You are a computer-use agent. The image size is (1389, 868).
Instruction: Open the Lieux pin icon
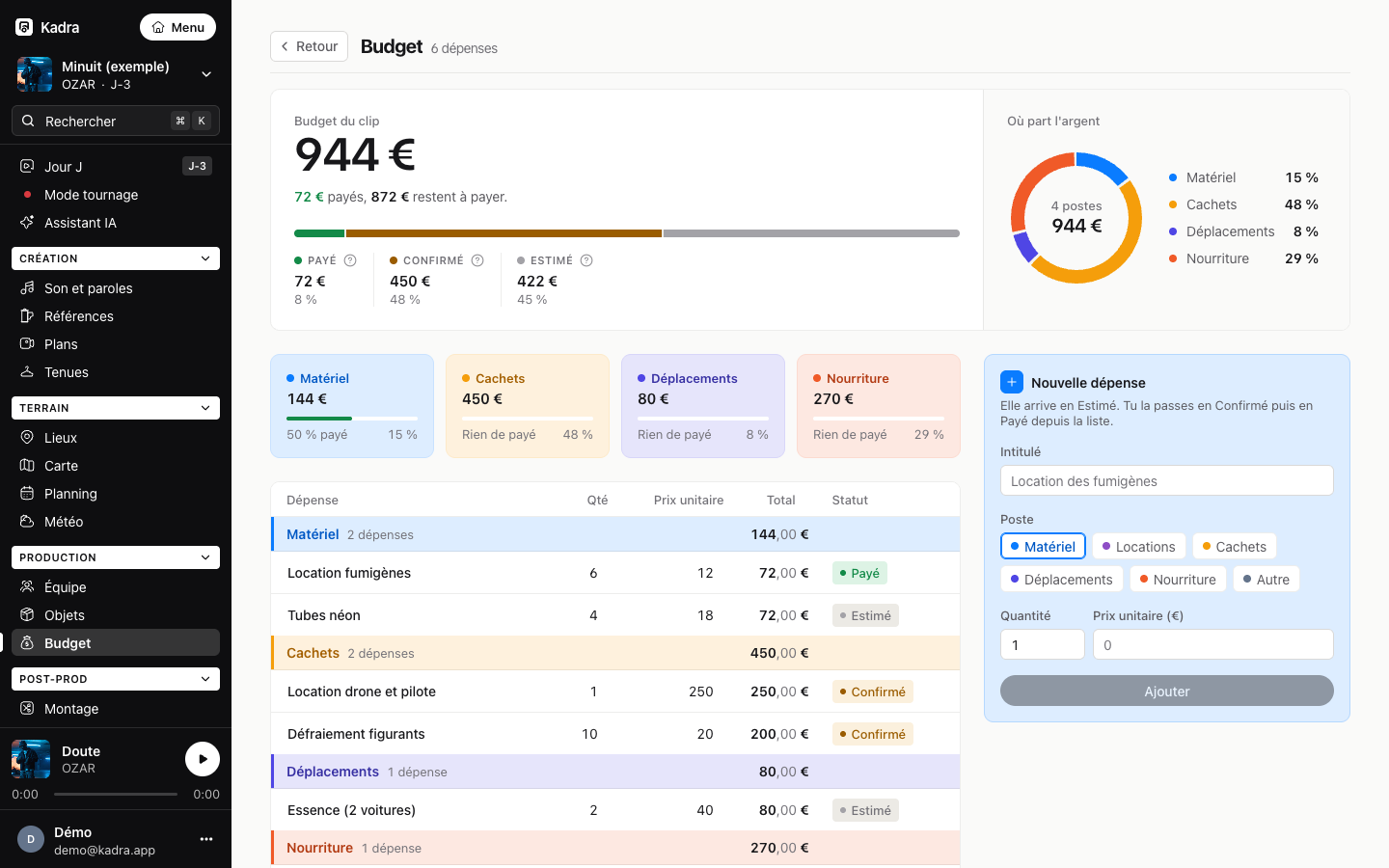27,438
